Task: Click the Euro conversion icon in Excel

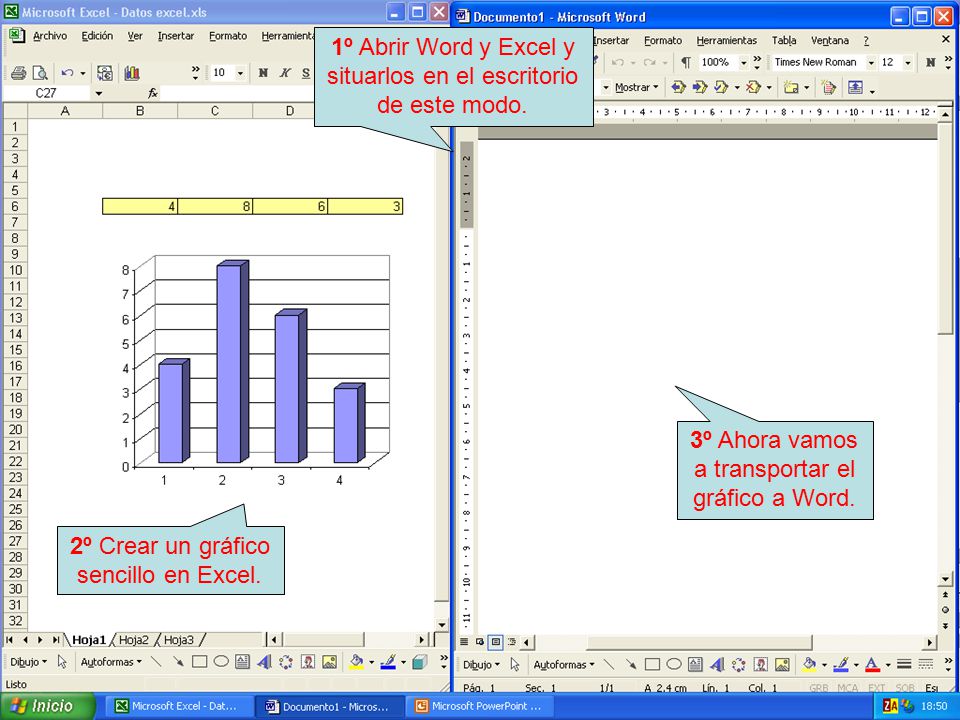Action: (105, 73)
